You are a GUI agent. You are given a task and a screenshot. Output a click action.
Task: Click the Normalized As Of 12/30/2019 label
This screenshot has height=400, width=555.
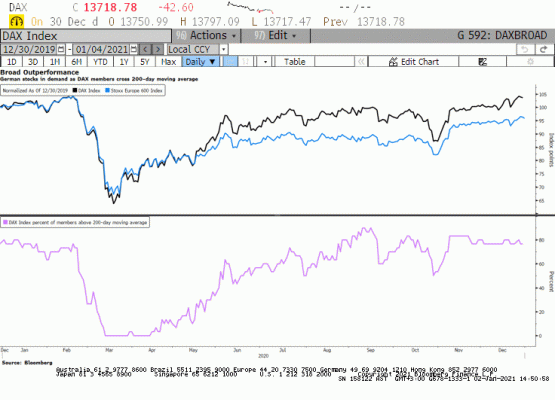click(x=35, y=91)
